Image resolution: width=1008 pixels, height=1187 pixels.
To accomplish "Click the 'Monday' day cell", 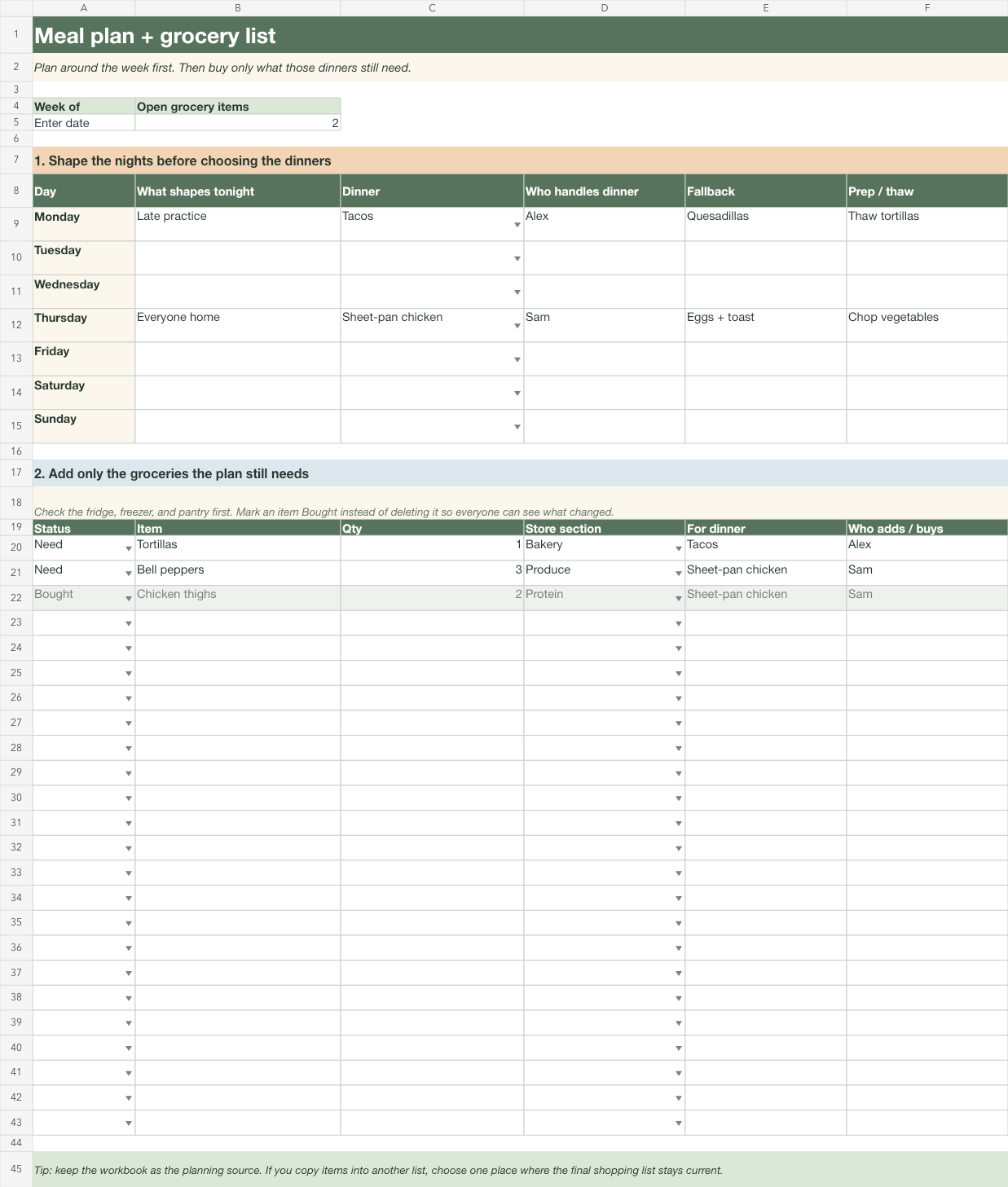I will 84,224.
